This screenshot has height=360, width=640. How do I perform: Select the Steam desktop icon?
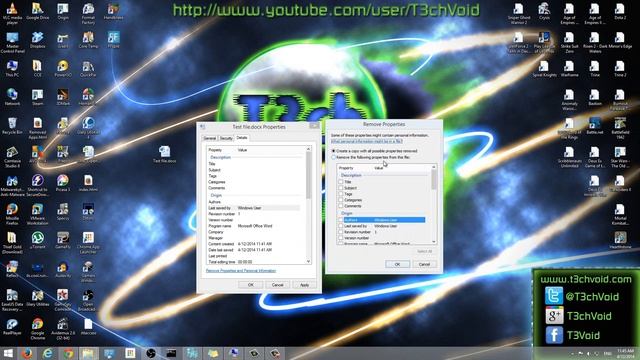(x=38, y=97)
